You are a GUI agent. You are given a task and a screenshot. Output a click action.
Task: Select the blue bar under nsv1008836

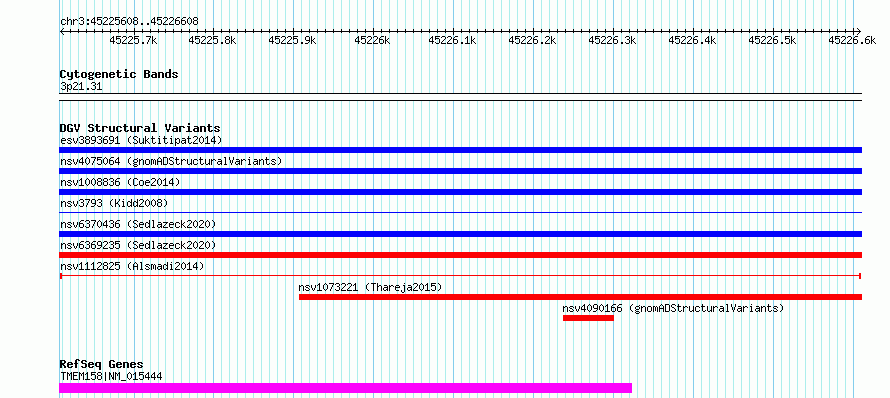(460, 192)
